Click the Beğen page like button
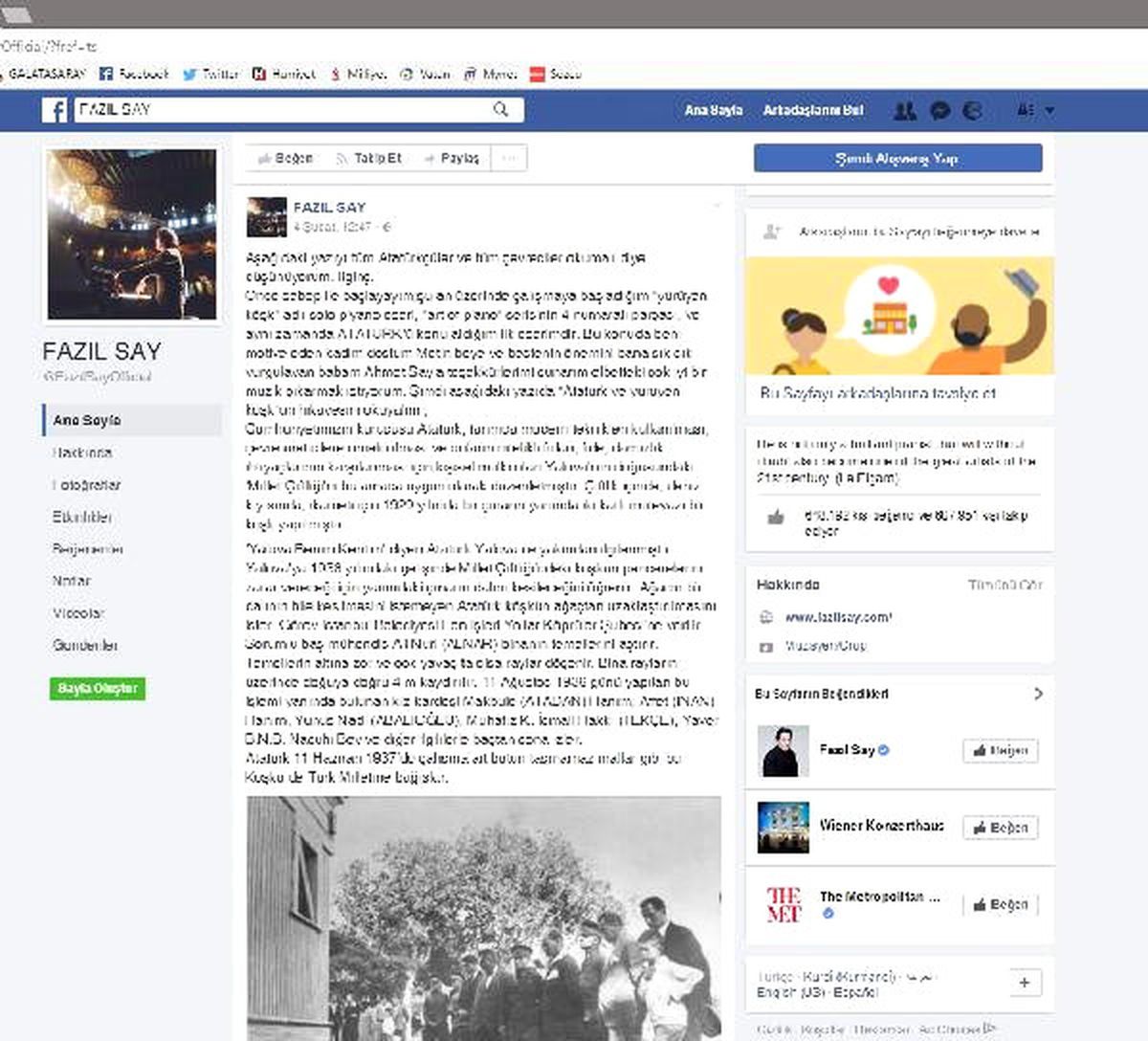The image size is (1148, 1041). (285, 159)
